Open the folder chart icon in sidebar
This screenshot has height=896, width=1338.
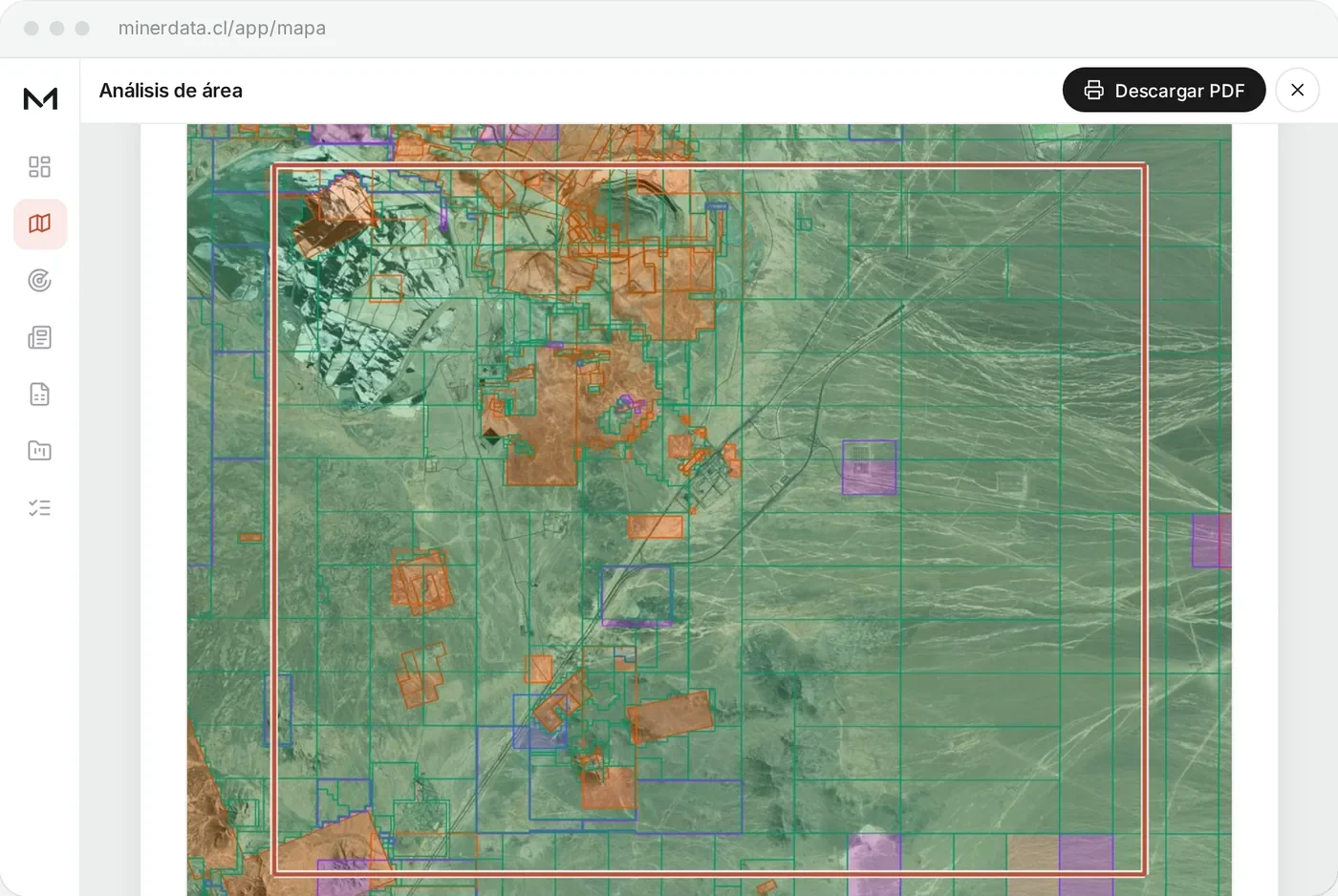coord(40,451)
